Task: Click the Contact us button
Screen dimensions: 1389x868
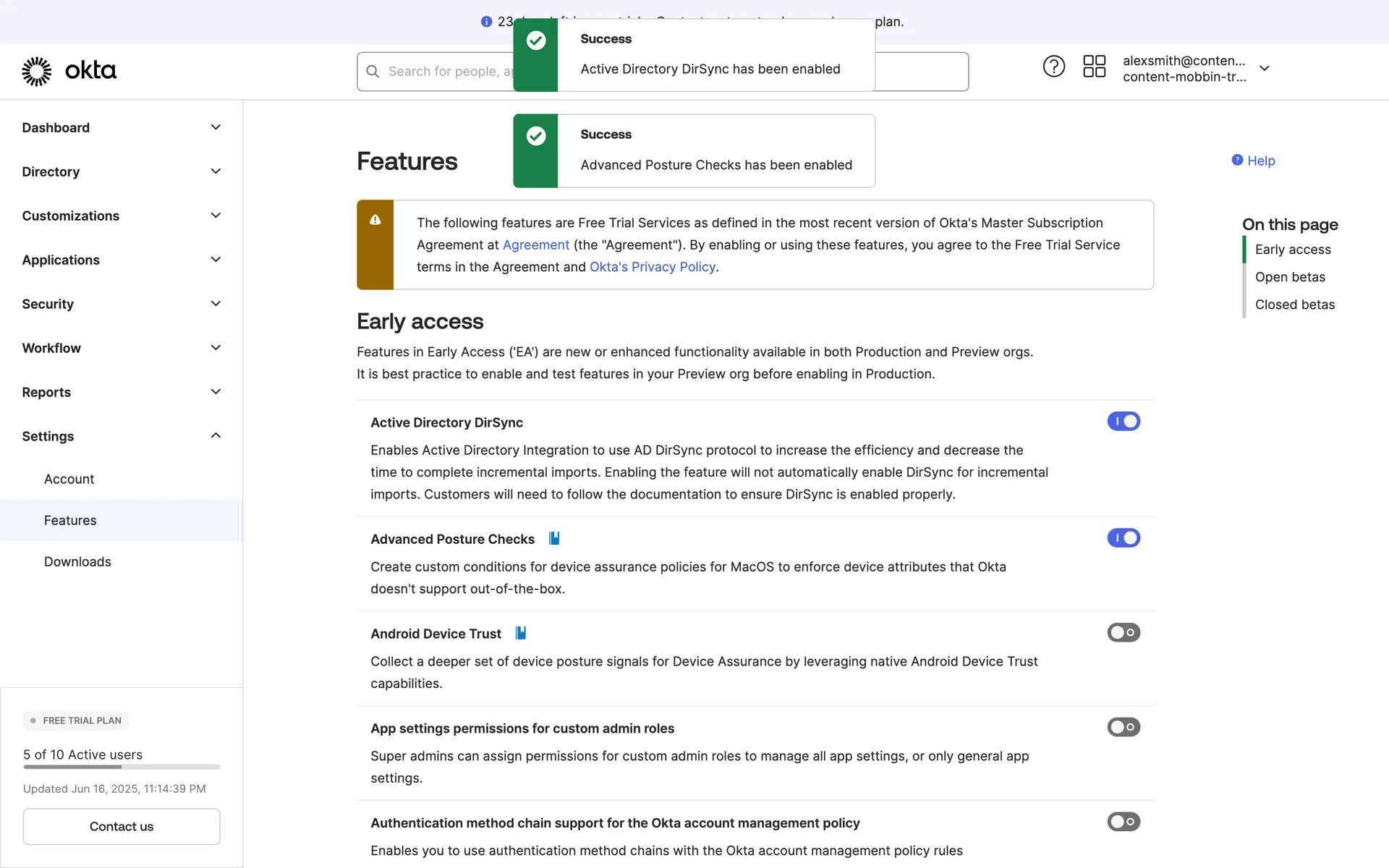Action: pos(122,826)
